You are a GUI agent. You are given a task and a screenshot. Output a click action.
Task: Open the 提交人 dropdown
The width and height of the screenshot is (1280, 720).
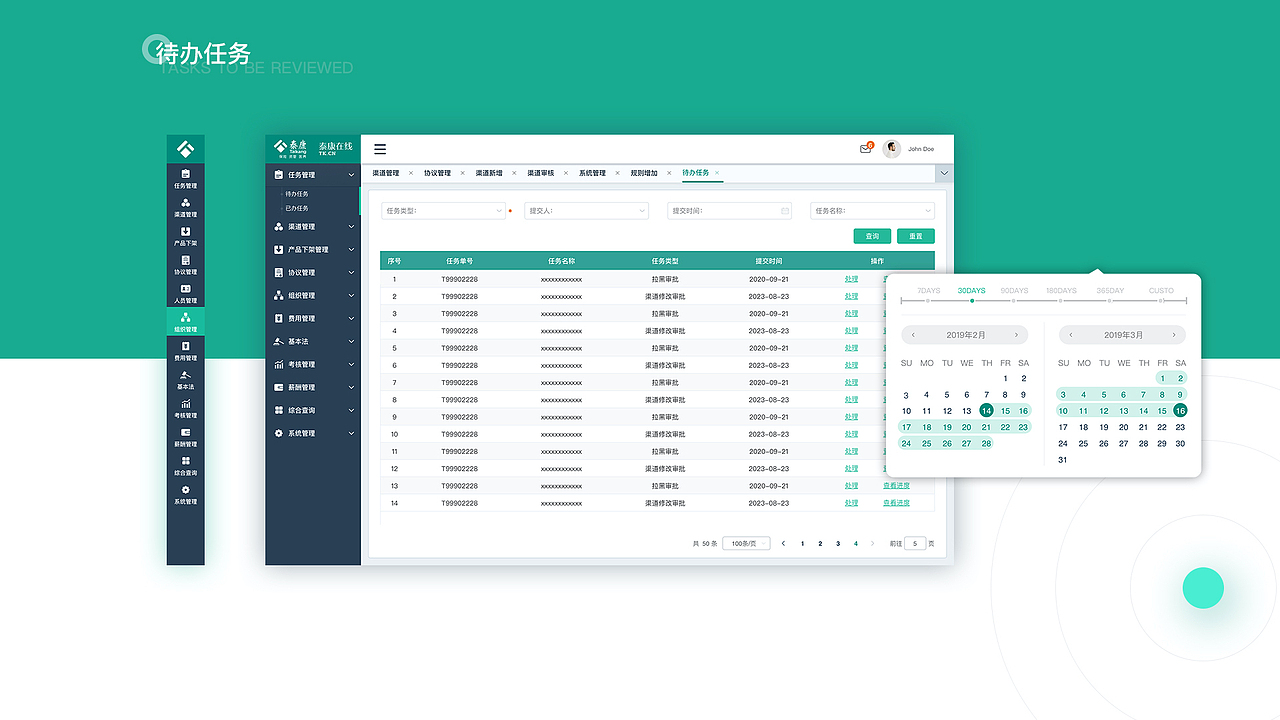(x=586, y=211)
